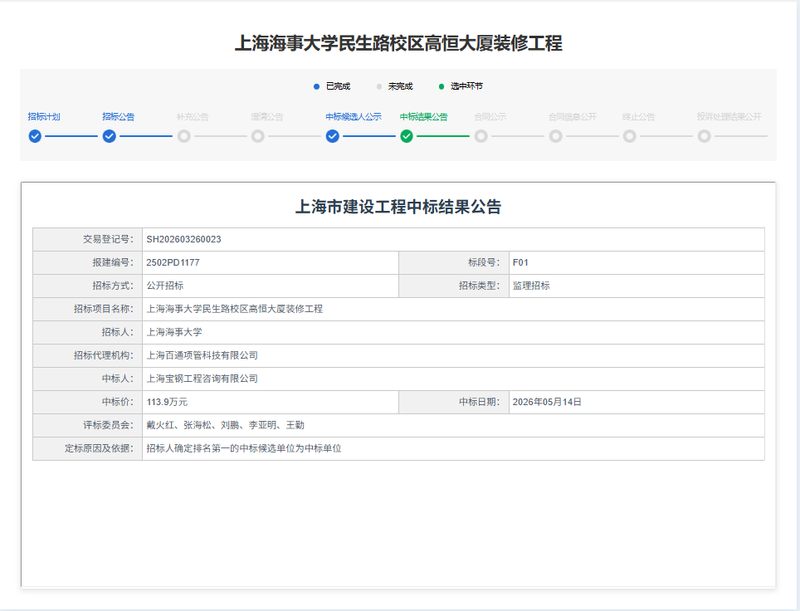This screenshot has height=611, width=800.
Task: Click the 未完成 legend text
Action: coord(401,86)
